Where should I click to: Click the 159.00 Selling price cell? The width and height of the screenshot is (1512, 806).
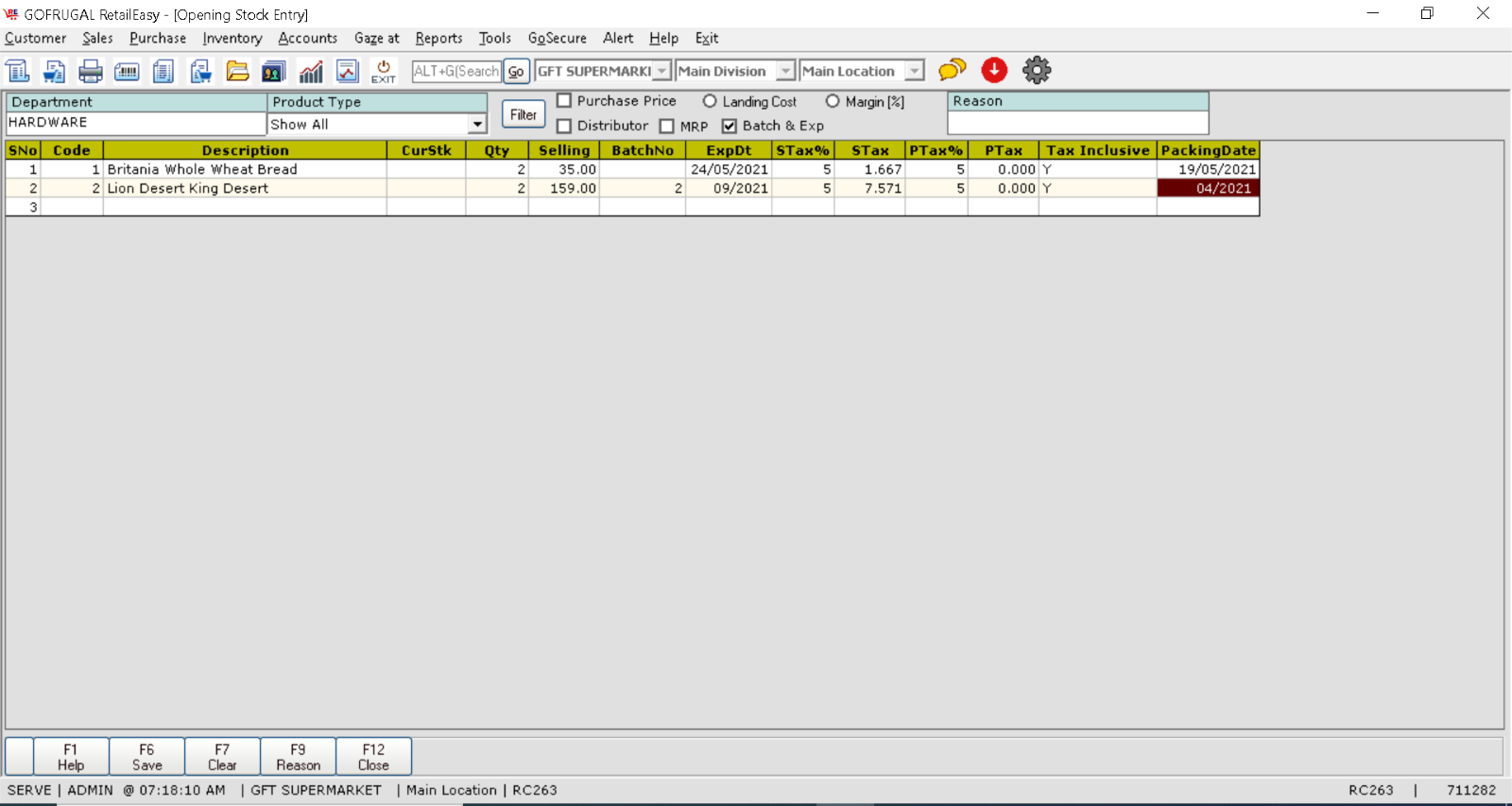pos(564,188)
